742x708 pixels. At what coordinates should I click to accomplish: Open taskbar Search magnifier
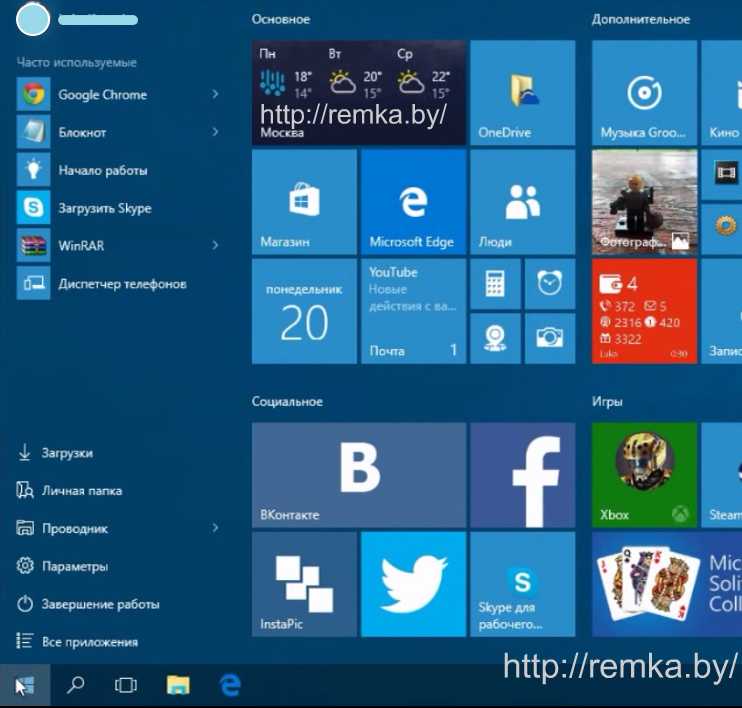coord(75,685)
